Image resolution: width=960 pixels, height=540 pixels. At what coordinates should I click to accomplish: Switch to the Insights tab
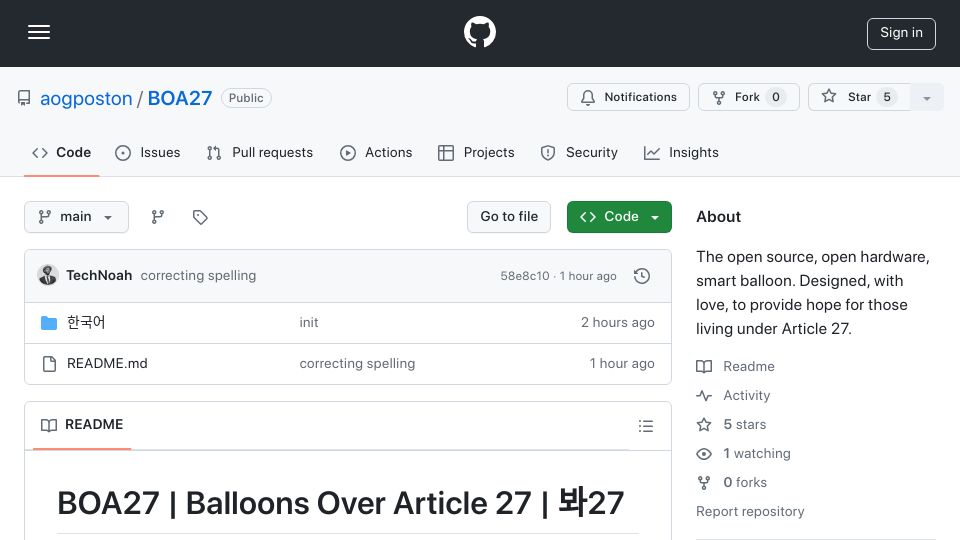[681, 152]
